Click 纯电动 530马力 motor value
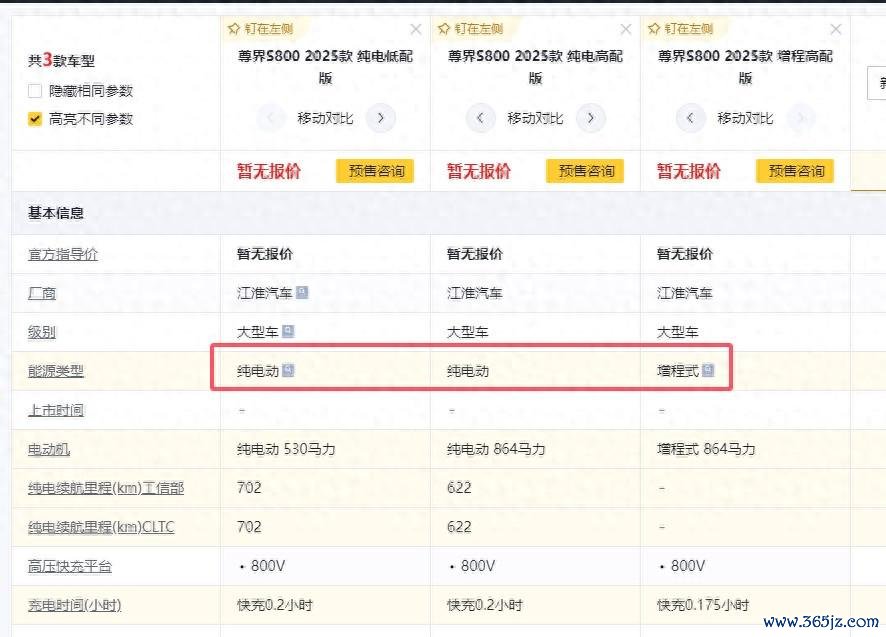Screen dimensions: 886x637 (x=286, y=449)
